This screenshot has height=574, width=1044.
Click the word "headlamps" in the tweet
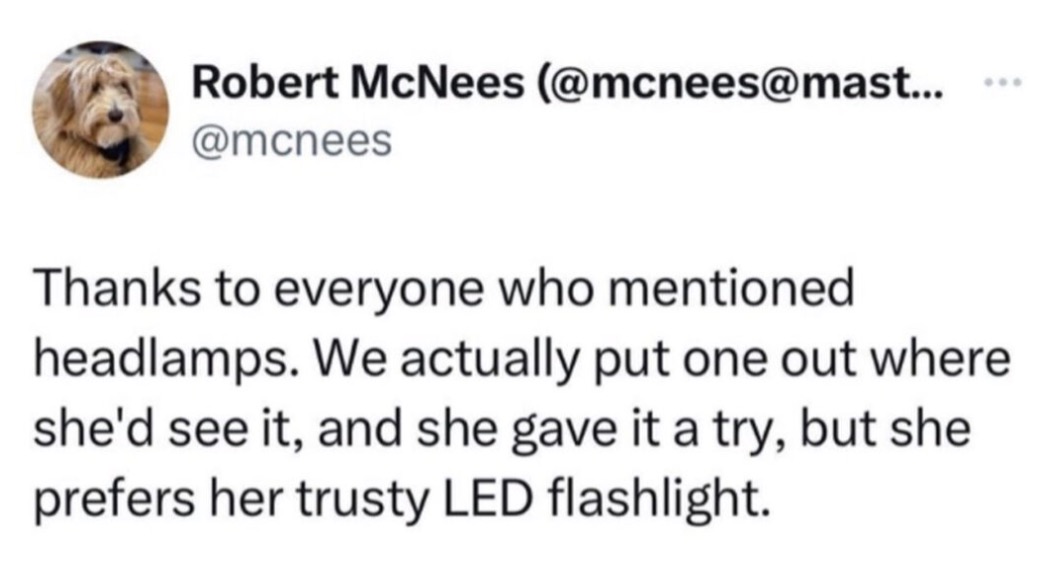(159, 357)
